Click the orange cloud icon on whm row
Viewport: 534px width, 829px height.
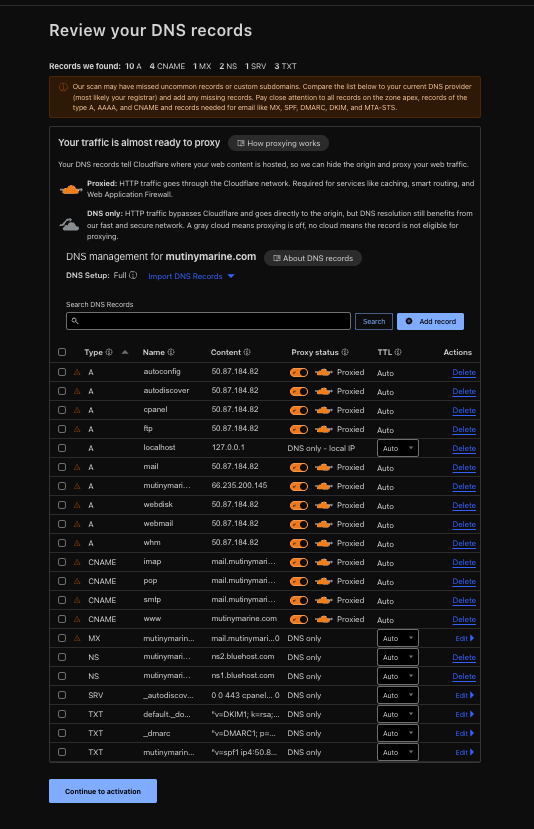pyautogui.click(x=324, y=544)
